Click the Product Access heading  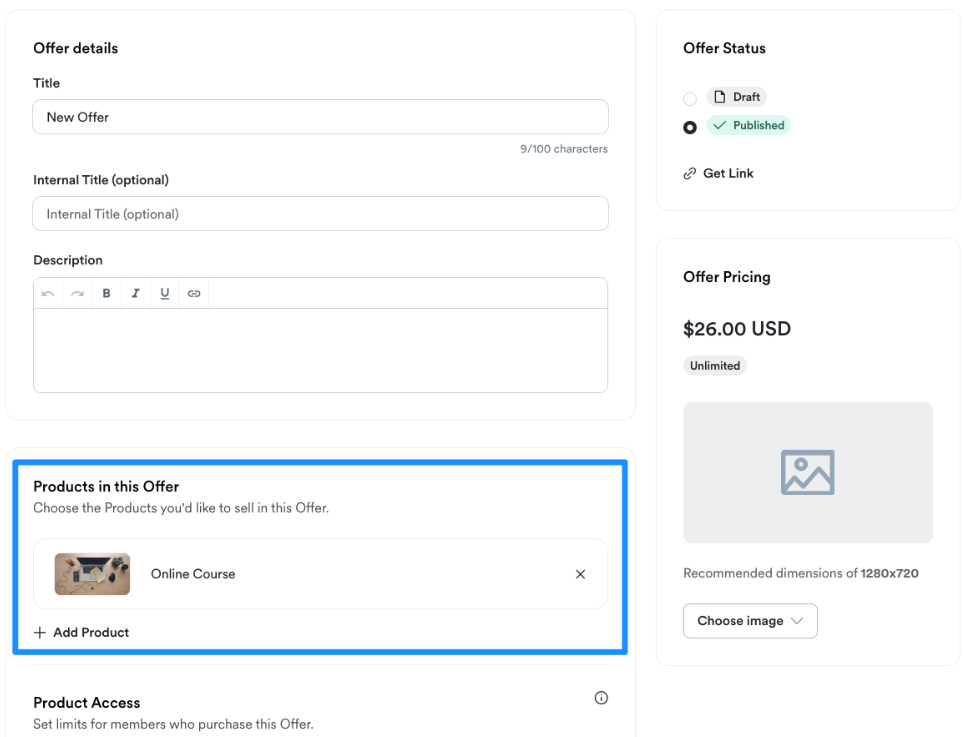[x=87, y=703]
